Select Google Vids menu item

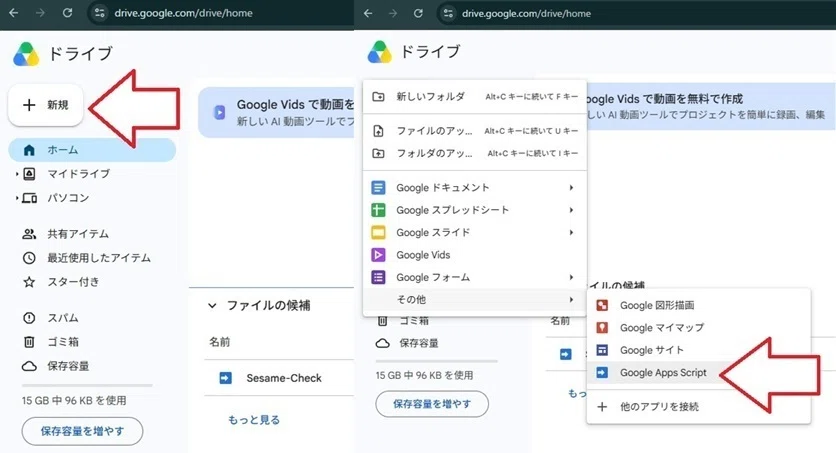tap(475, 255)
